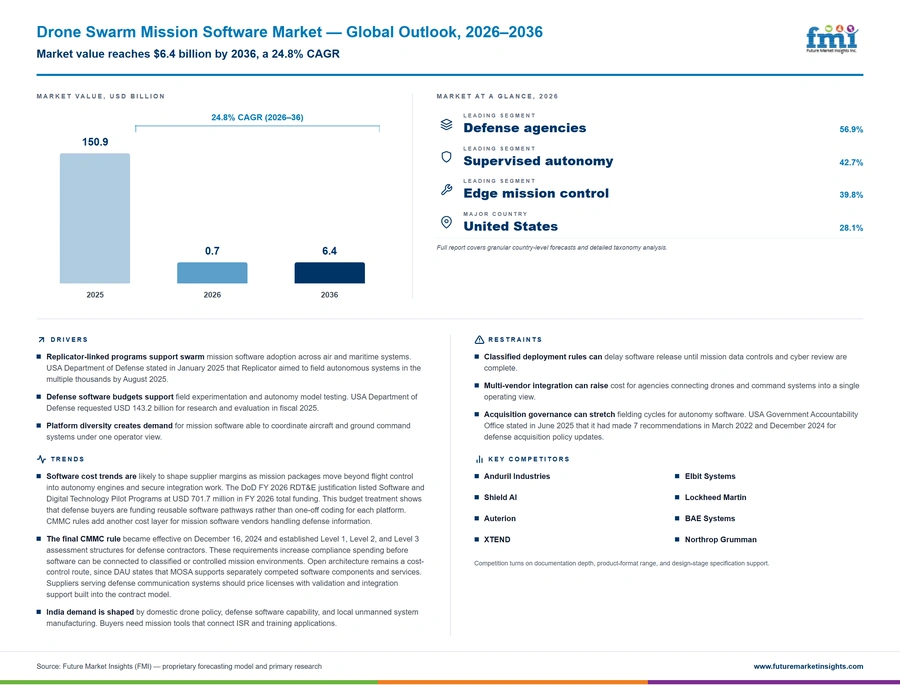Click the 56.9% share value

(851, 130)
